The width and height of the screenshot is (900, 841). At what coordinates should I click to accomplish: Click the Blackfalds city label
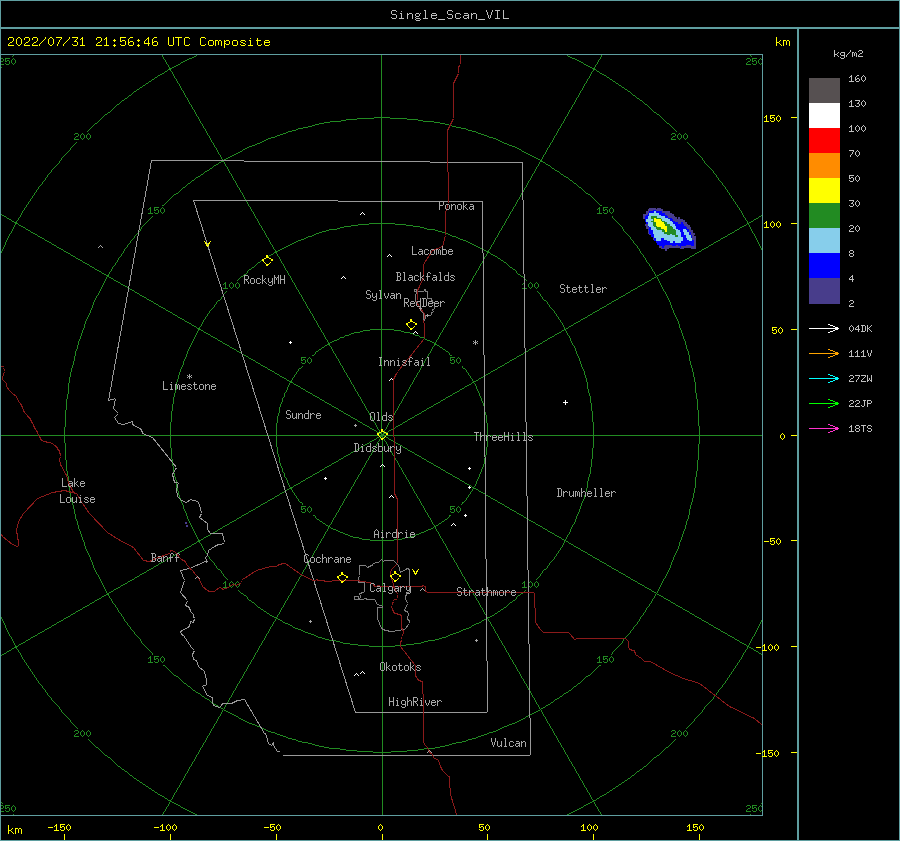[x=425, y=277]
